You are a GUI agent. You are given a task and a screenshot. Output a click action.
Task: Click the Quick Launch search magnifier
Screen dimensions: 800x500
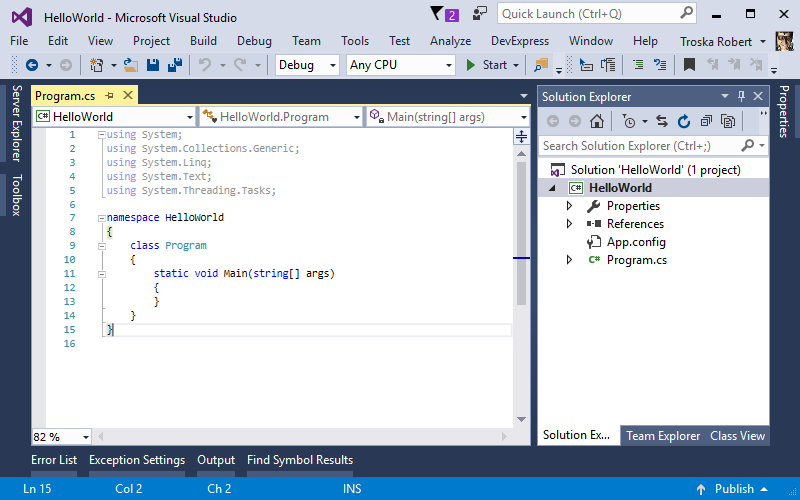687,13
